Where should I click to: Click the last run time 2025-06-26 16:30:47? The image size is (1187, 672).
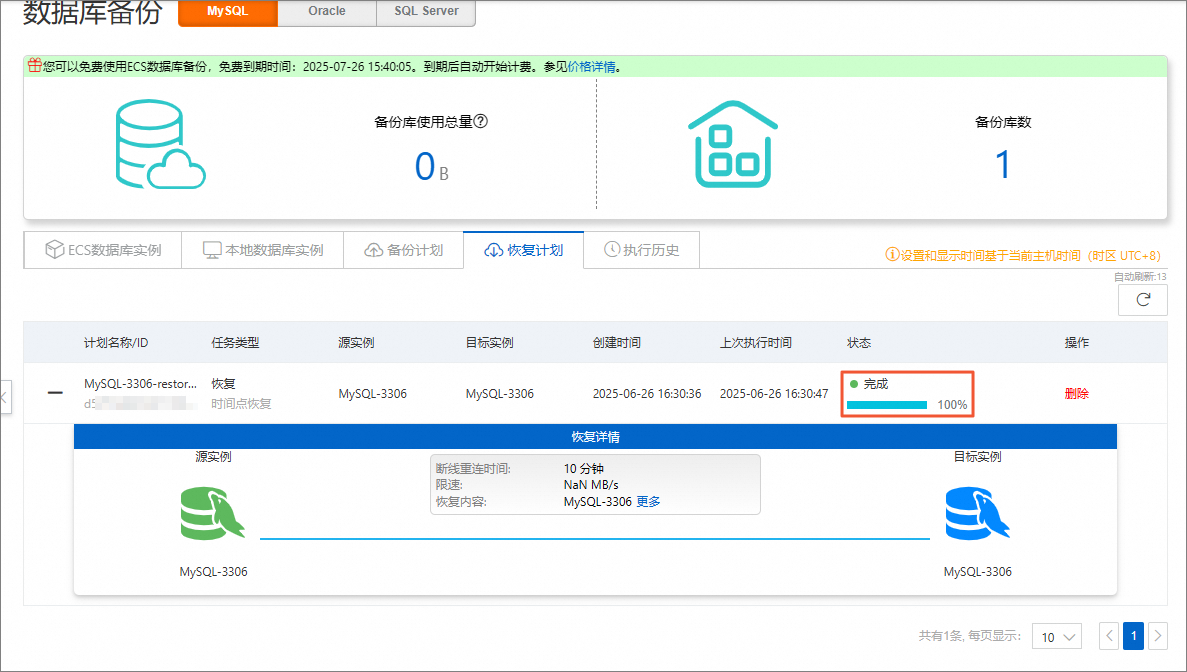[x=774, y=394]
